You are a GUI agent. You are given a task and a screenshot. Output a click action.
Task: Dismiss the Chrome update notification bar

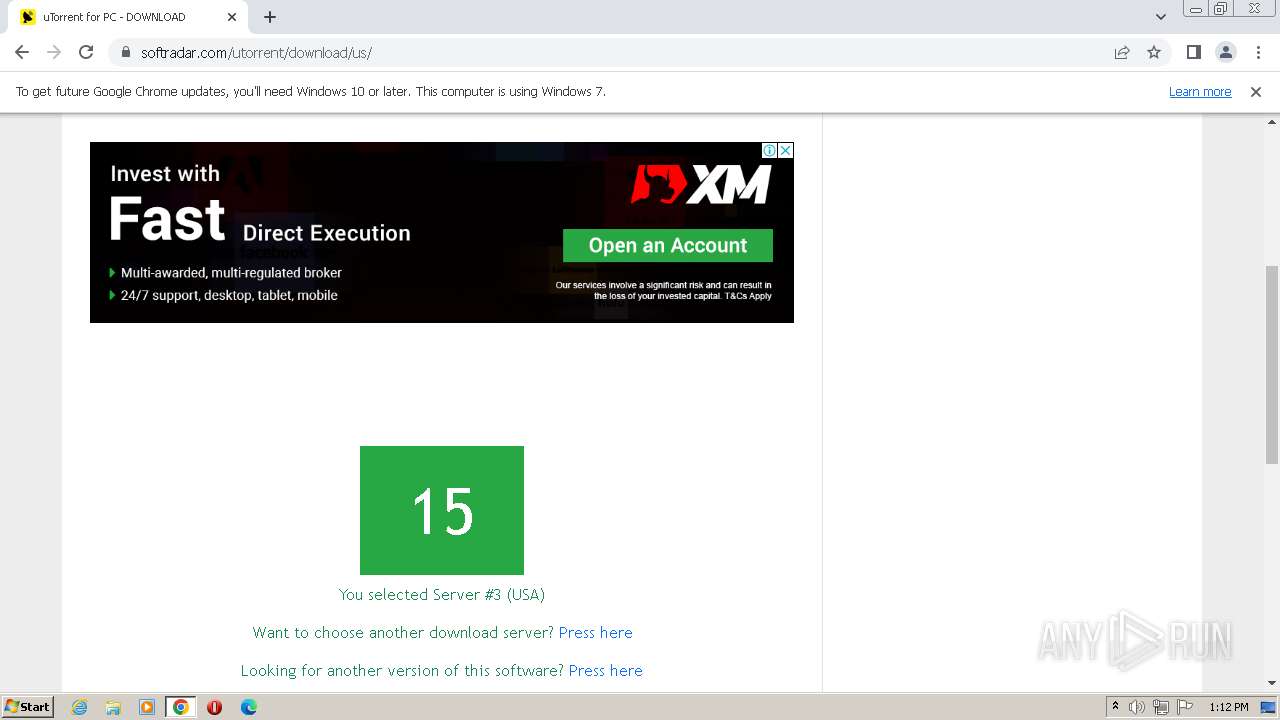click(1256, 91)
